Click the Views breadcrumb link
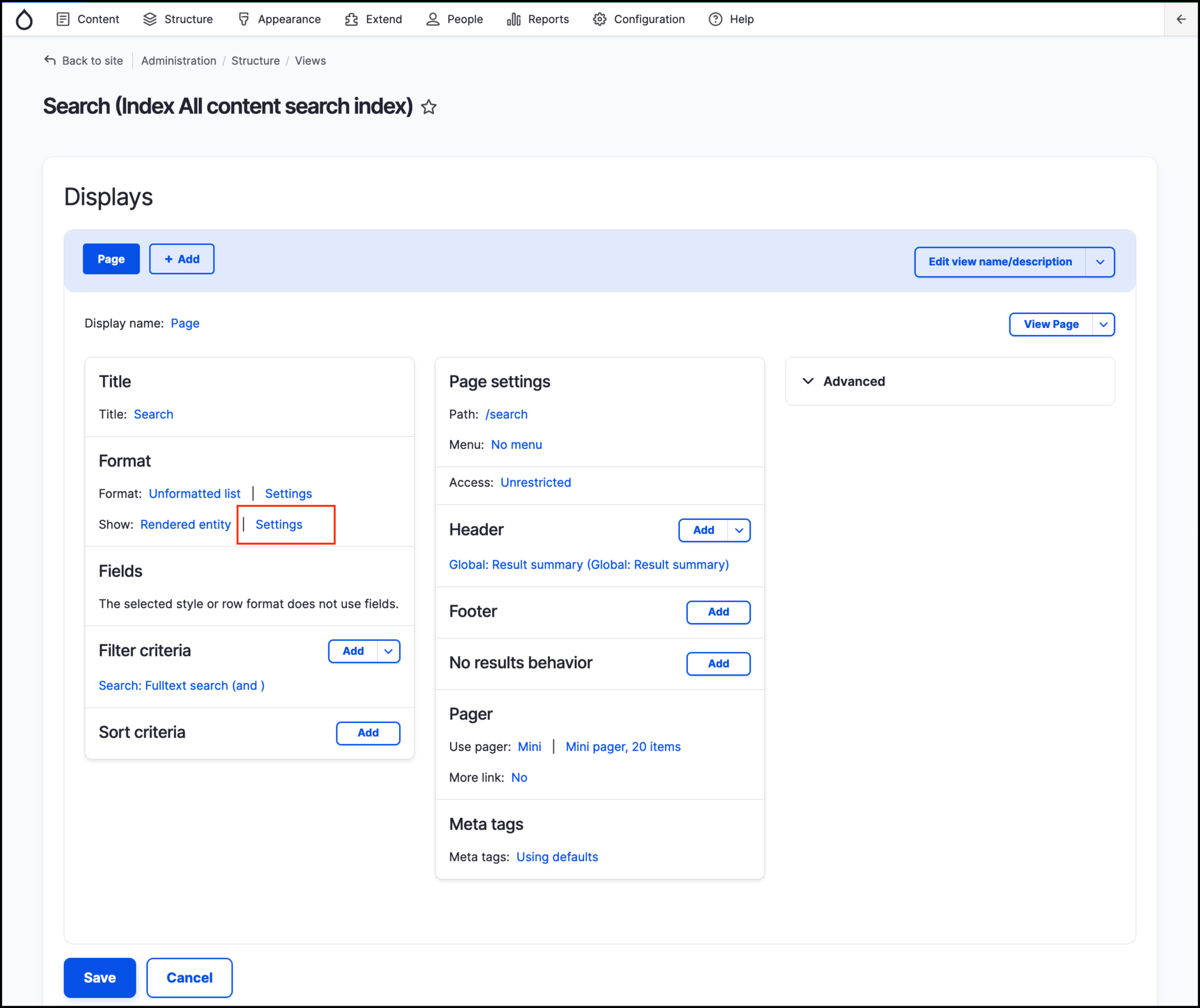Viewport: 1200px width, 1008px height. (310, 61)
